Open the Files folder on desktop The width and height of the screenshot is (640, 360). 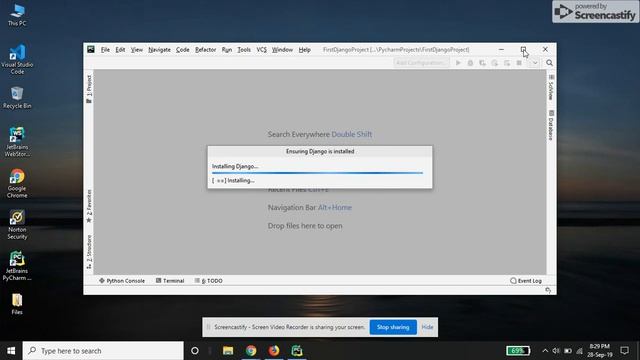17,304
